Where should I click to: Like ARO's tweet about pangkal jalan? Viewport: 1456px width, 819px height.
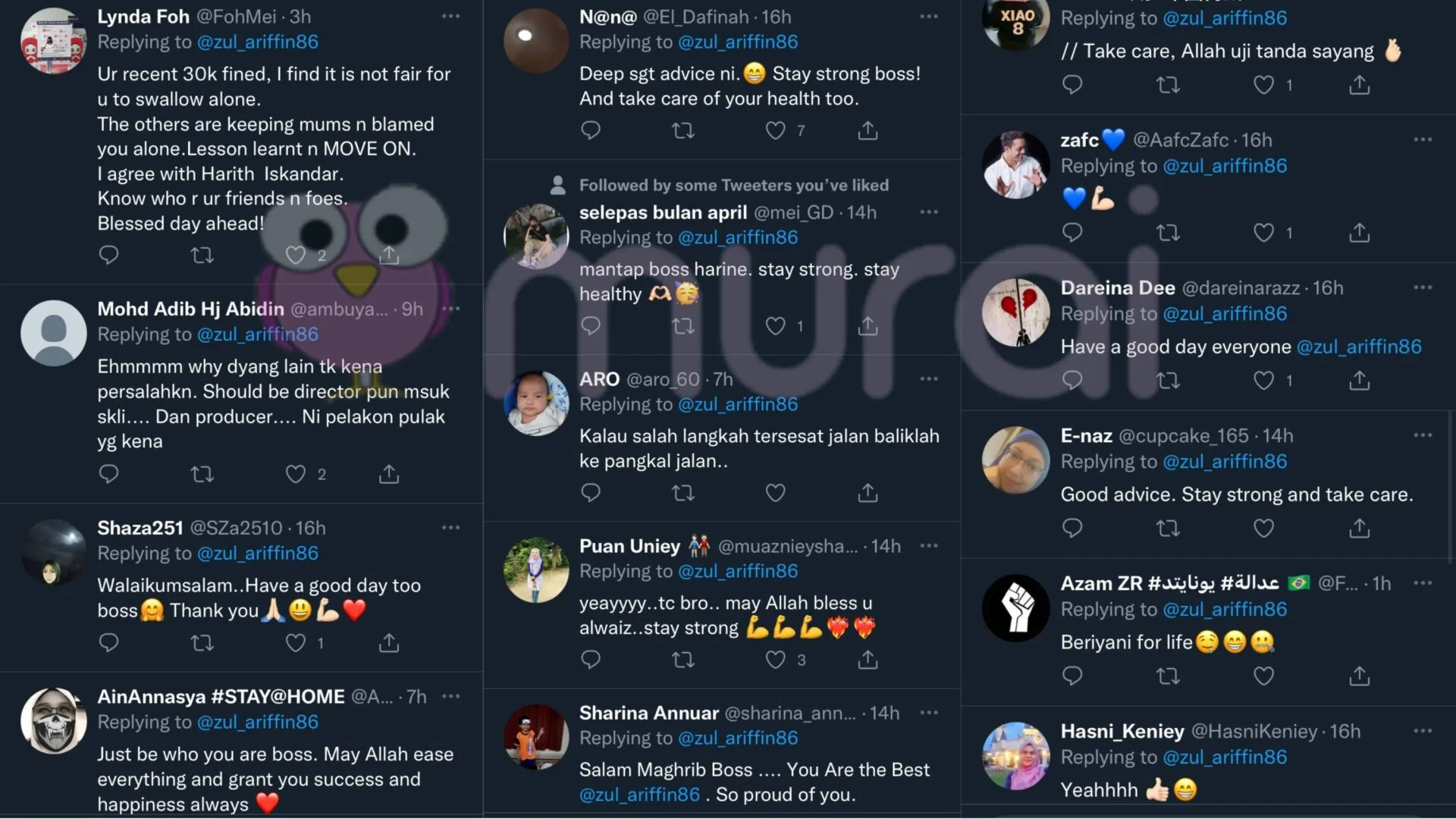(775, 494)
